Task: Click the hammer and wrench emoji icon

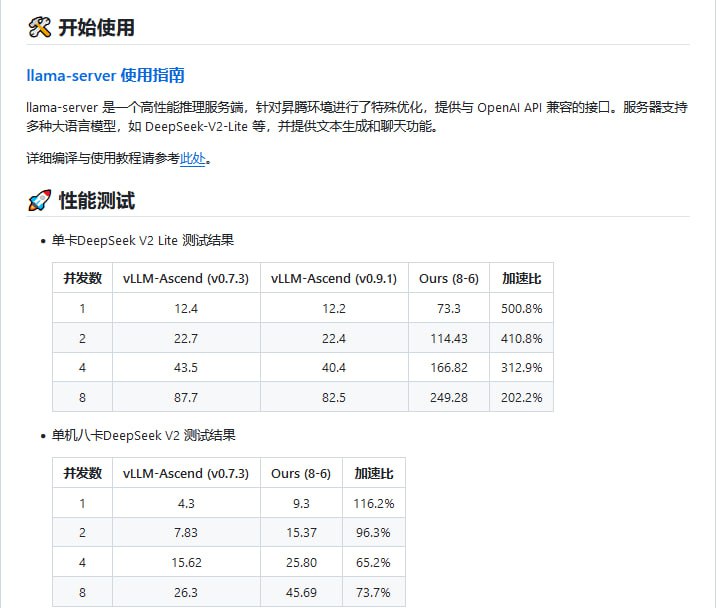Action: coord(39,28)
